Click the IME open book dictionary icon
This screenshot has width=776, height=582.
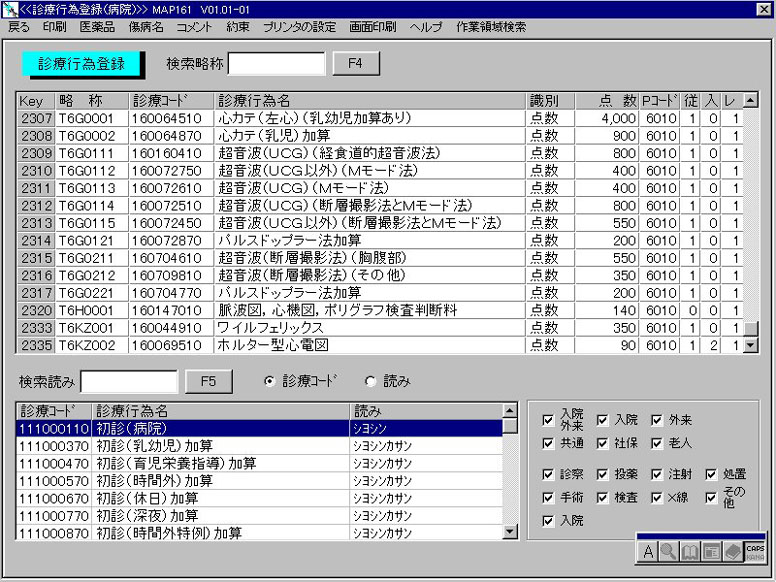point(690,551)
